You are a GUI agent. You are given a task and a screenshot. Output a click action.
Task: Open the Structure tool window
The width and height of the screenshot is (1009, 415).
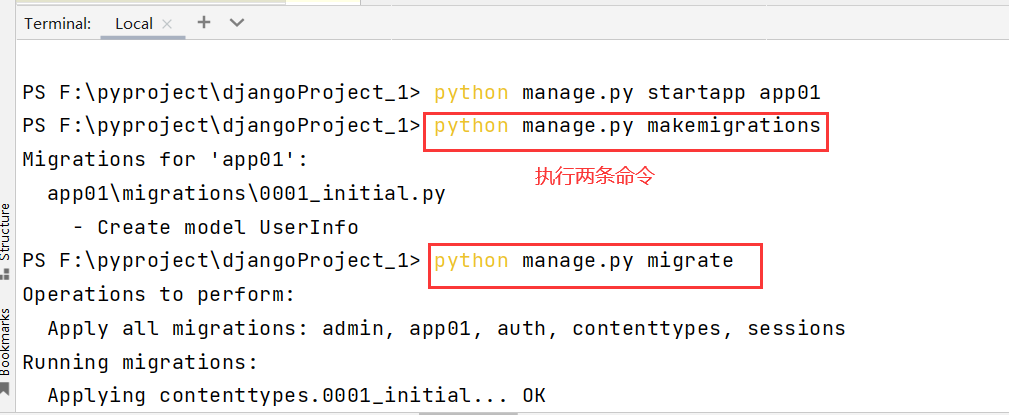coord(6,231)
